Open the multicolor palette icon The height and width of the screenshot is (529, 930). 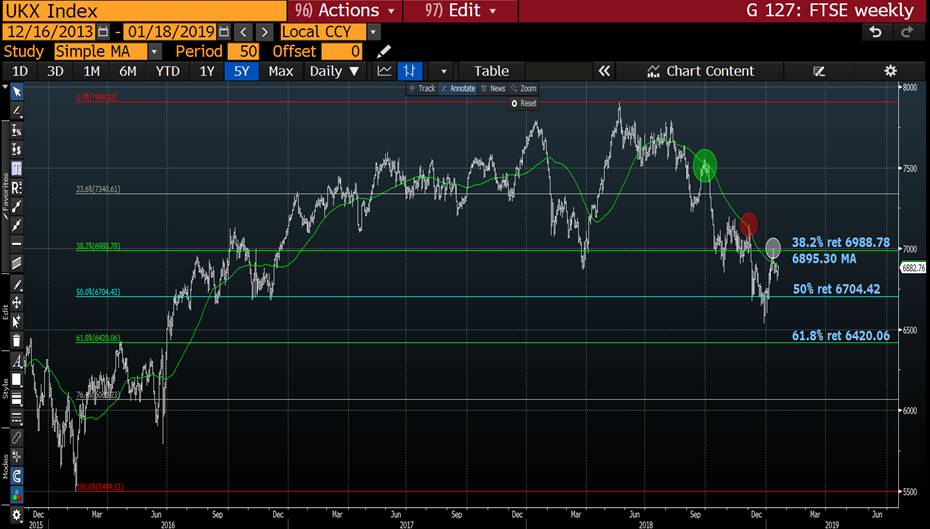point(17,495)
